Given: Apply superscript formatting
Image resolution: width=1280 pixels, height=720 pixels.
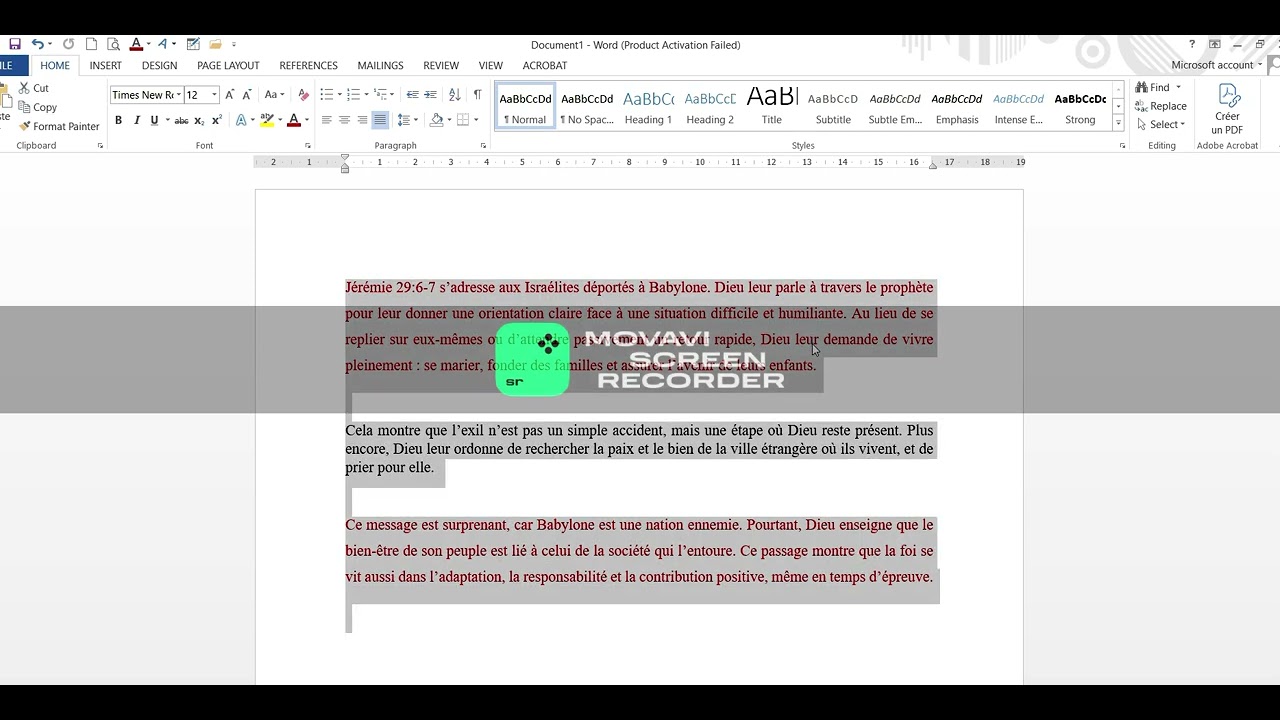Looking at the screenshot, I should 217,120.
